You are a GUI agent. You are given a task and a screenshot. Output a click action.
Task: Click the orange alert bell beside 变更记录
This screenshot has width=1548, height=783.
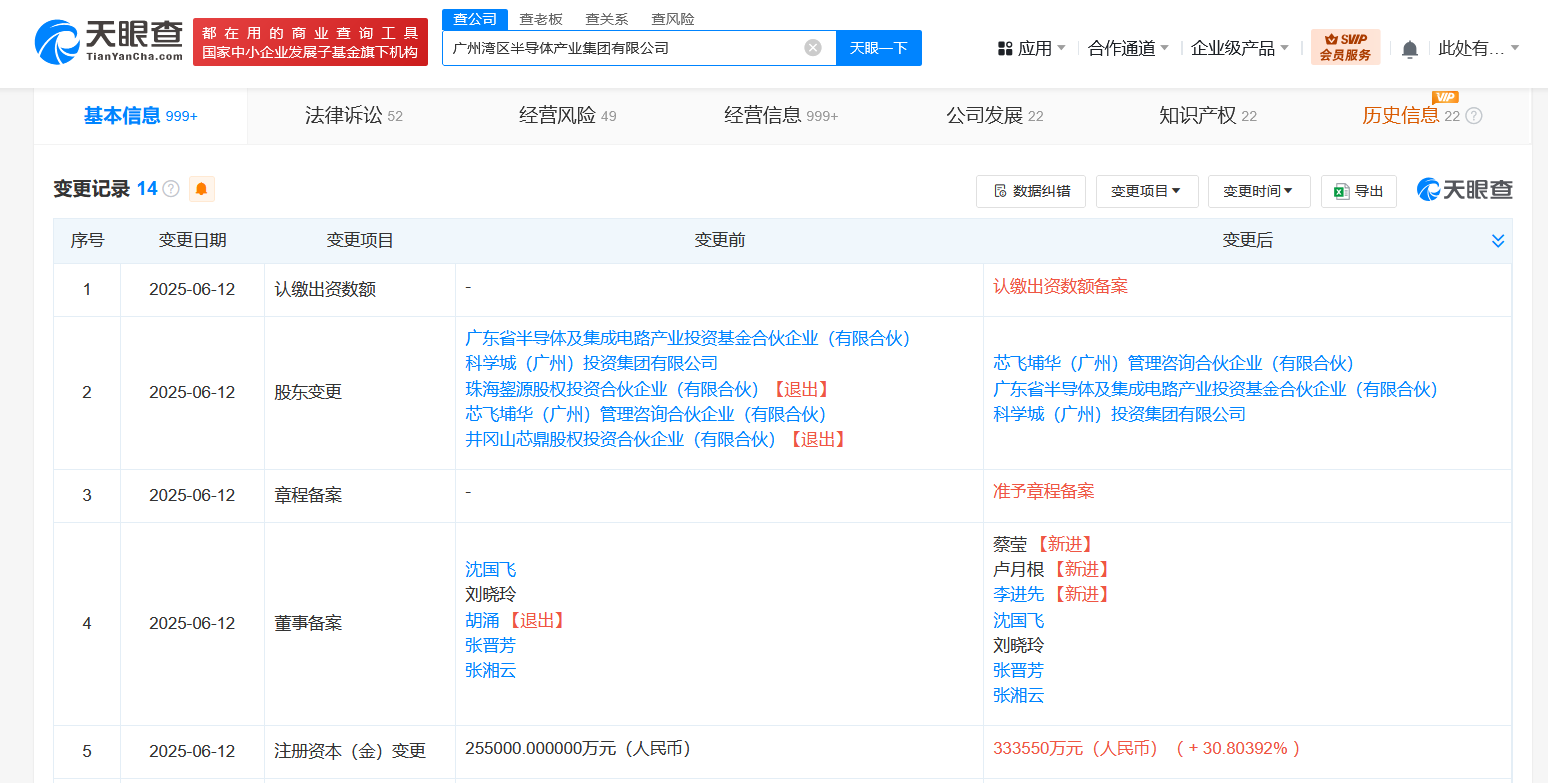tap(201, 189)
